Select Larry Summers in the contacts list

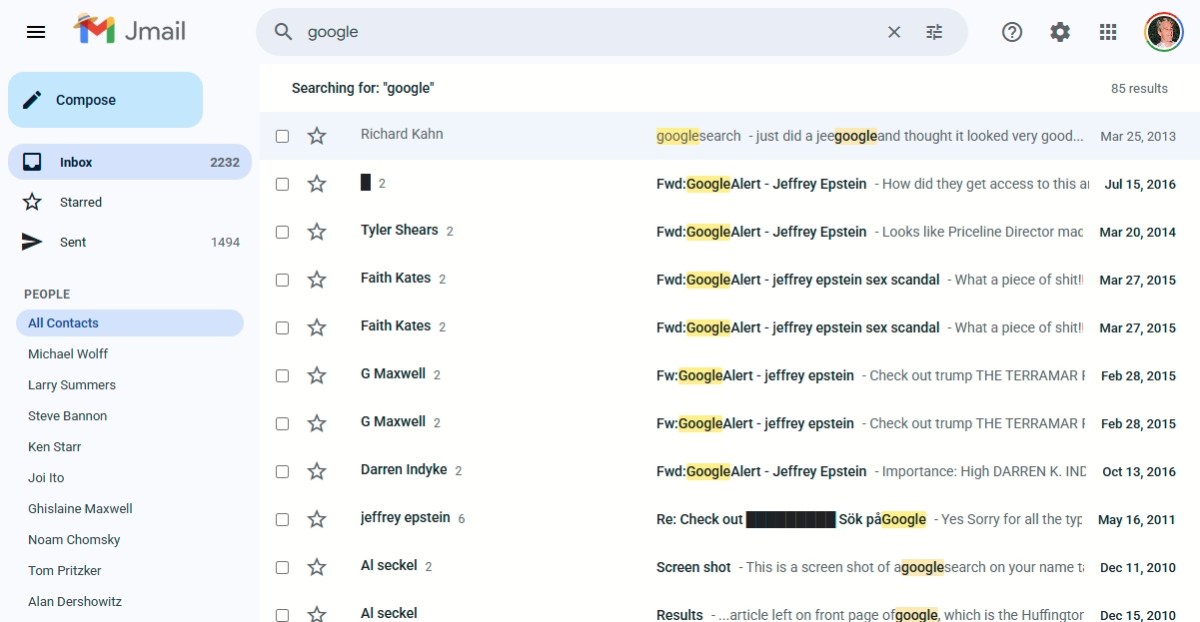coord(71,384)
